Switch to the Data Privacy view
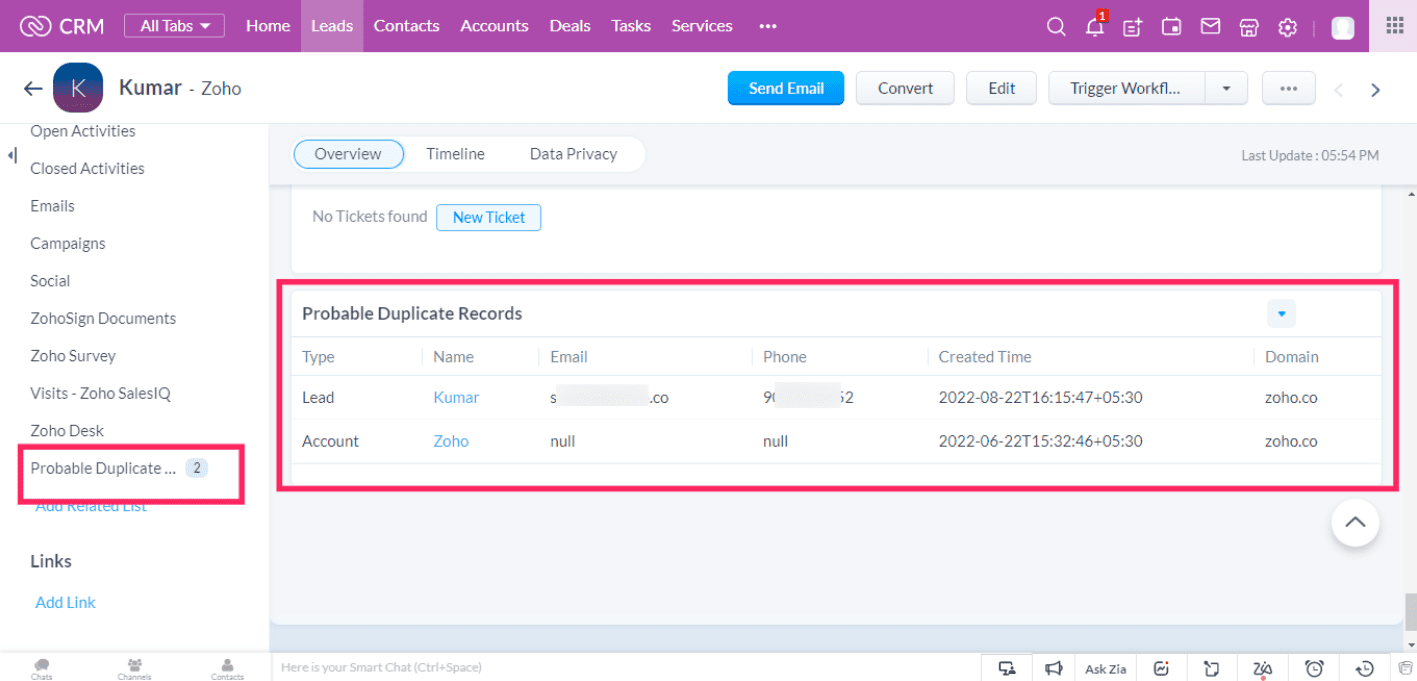 tap(573, 154)
